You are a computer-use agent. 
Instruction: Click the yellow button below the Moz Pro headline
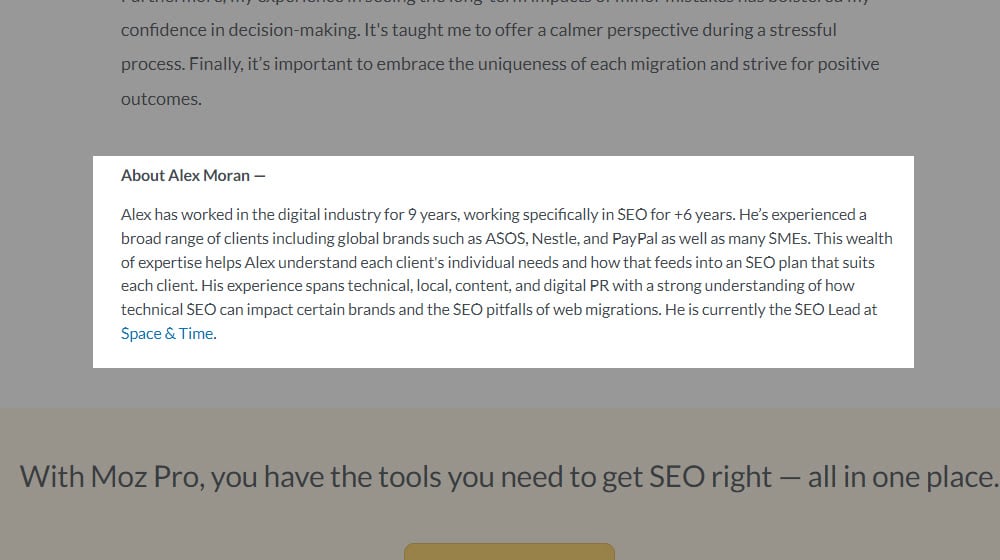click(x=509, y=551)
